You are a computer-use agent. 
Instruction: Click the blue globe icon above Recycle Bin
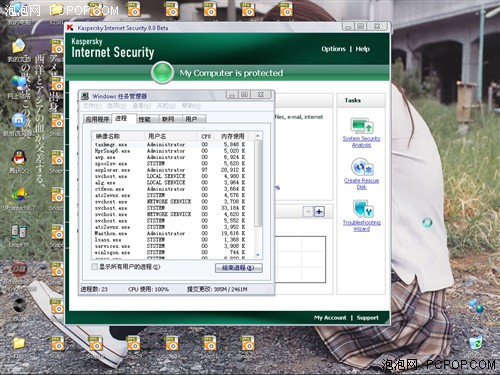coord(476,306)
